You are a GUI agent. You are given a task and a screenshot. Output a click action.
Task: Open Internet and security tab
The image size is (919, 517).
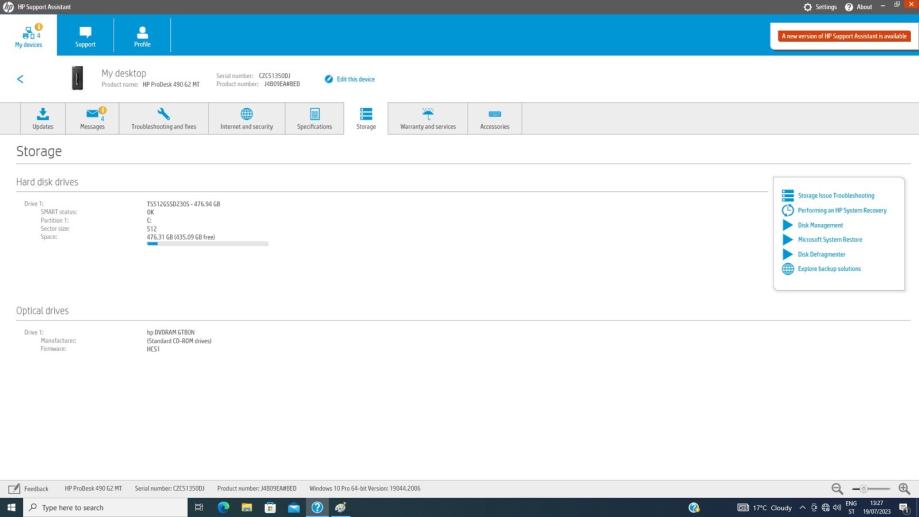[246, 118]
